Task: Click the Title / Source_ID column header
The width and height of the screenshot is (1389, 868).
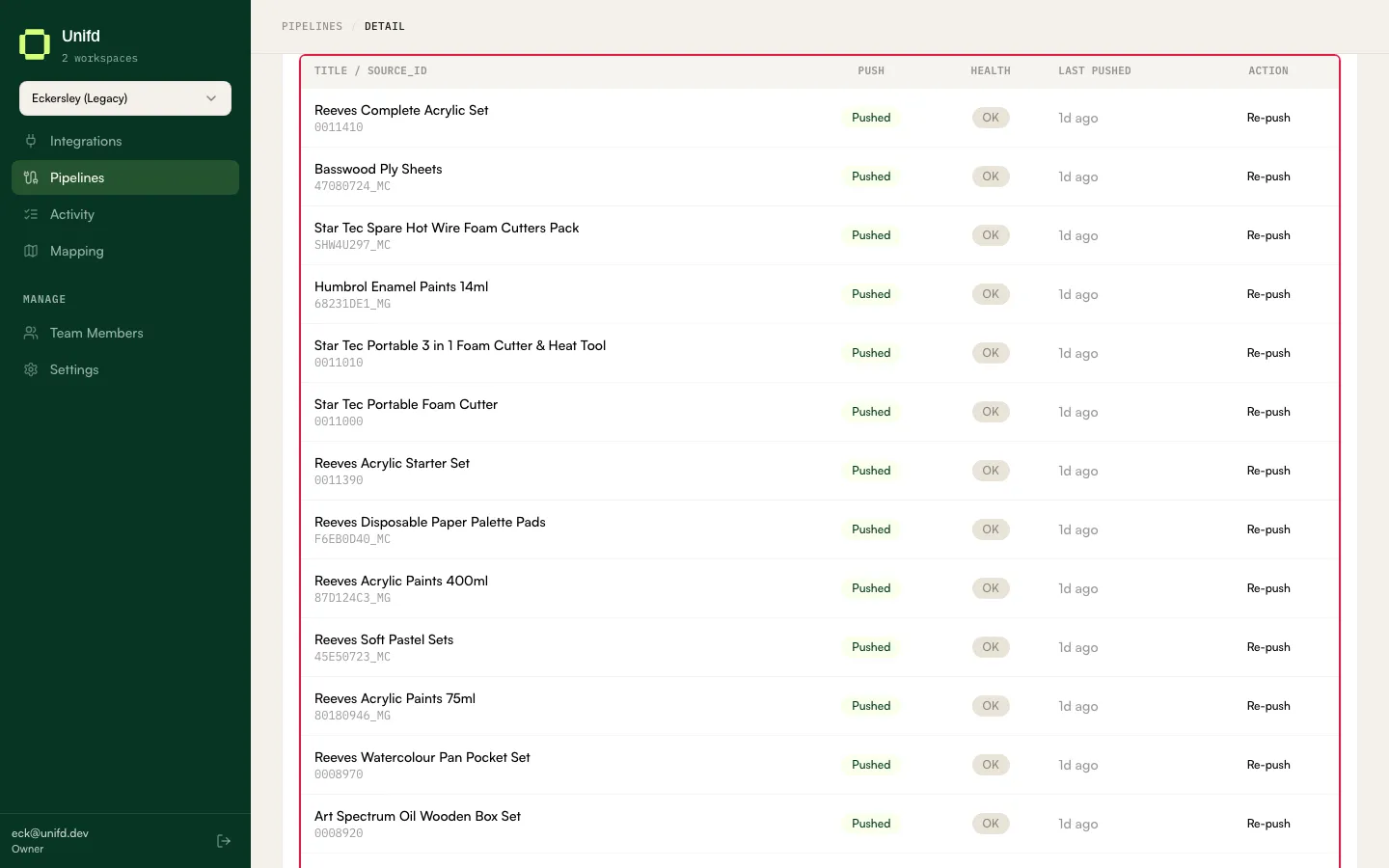Action: tap(370, 71)
